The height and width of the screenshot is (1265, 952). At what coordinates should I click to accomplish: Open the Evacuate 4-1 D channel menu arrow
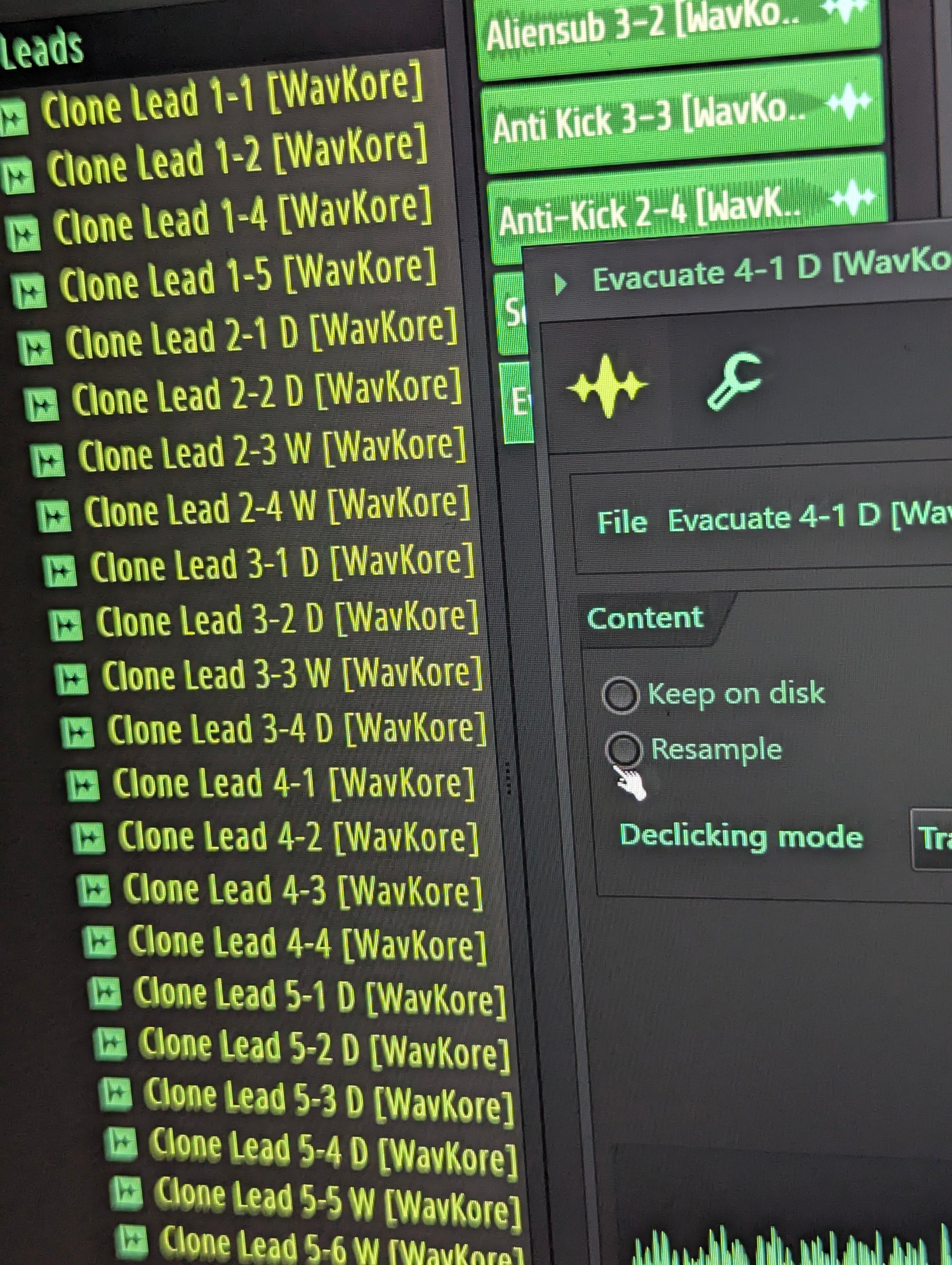point(561,284)
